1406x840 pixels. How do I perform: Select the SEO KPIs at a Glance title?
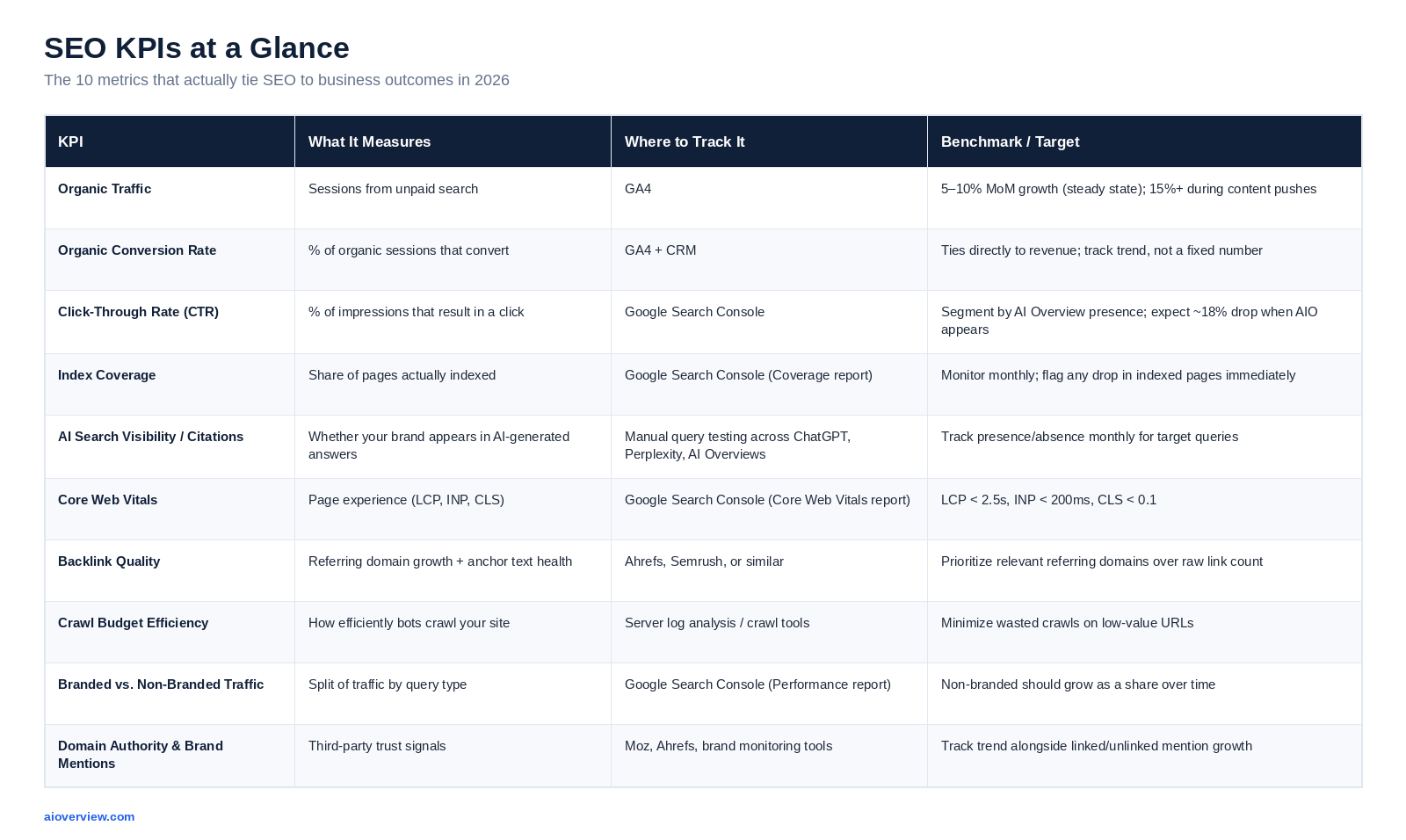[197, 47]
